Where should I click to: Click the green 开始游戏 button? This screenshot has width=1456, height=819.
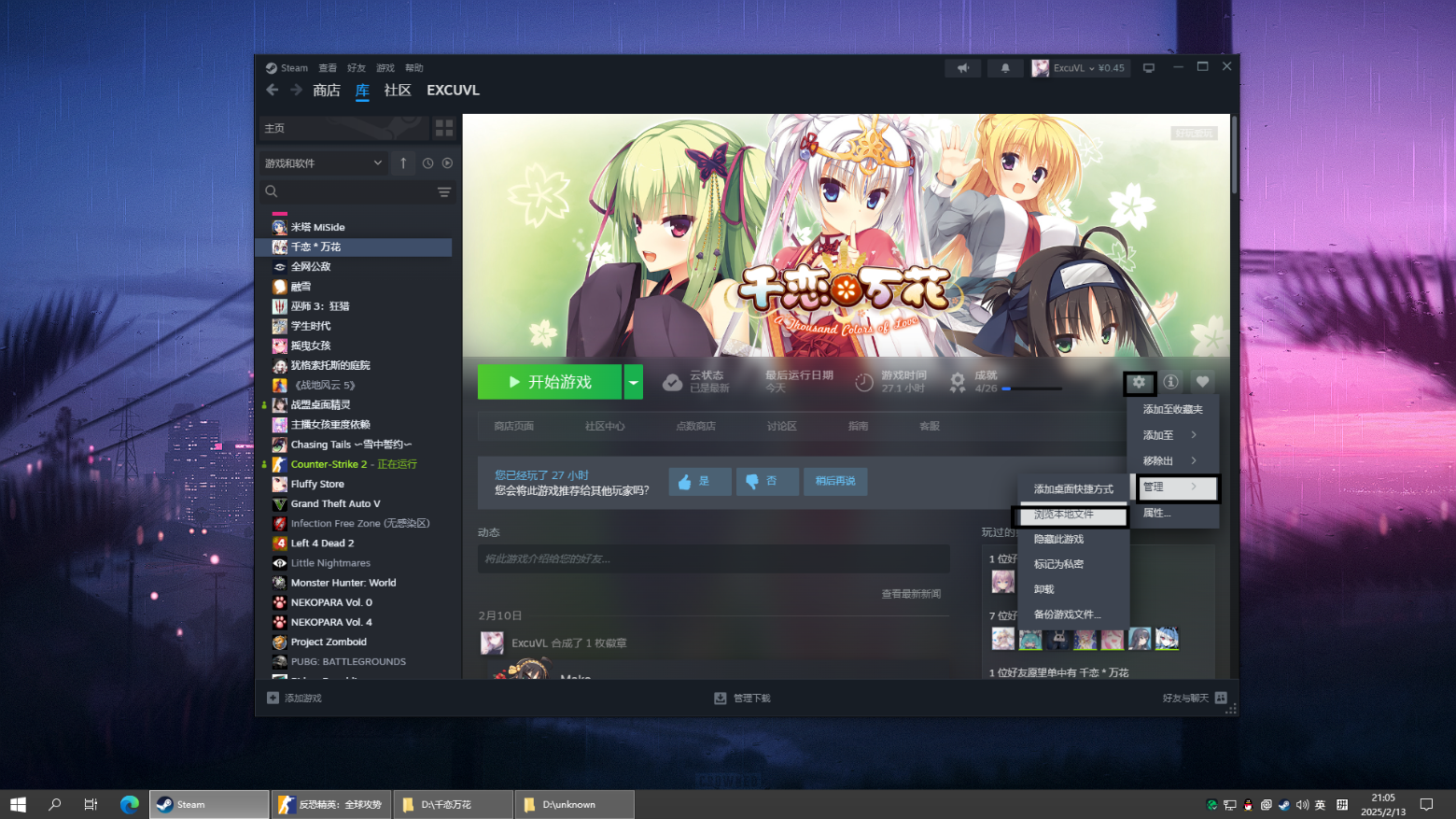pyautogui.click(x=550, y=382)
